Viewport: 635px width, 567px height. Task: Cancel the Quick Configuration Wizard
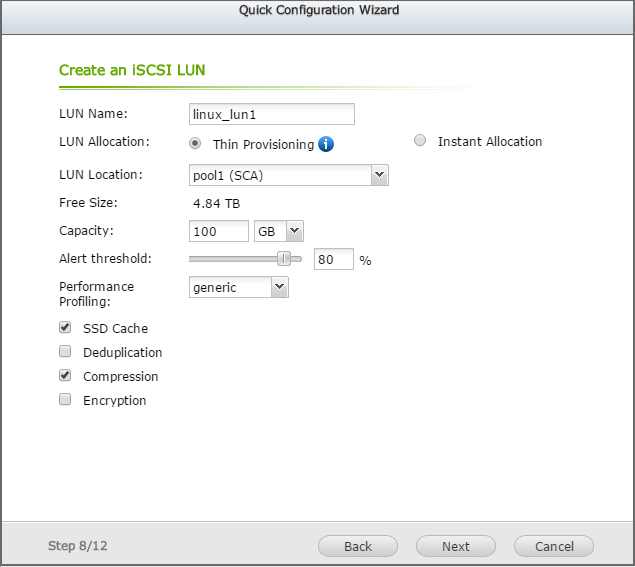coord(554,546)
